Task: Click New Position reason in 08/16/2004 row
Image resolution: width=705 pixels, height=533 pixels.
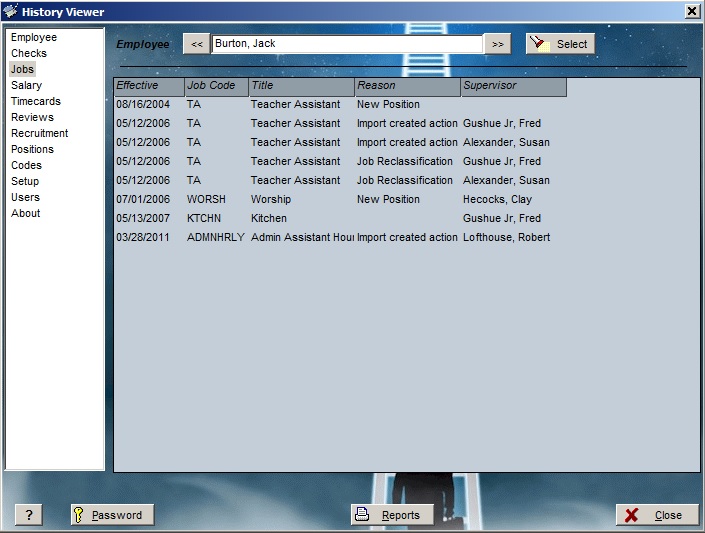Action: (x=388, y=104)
